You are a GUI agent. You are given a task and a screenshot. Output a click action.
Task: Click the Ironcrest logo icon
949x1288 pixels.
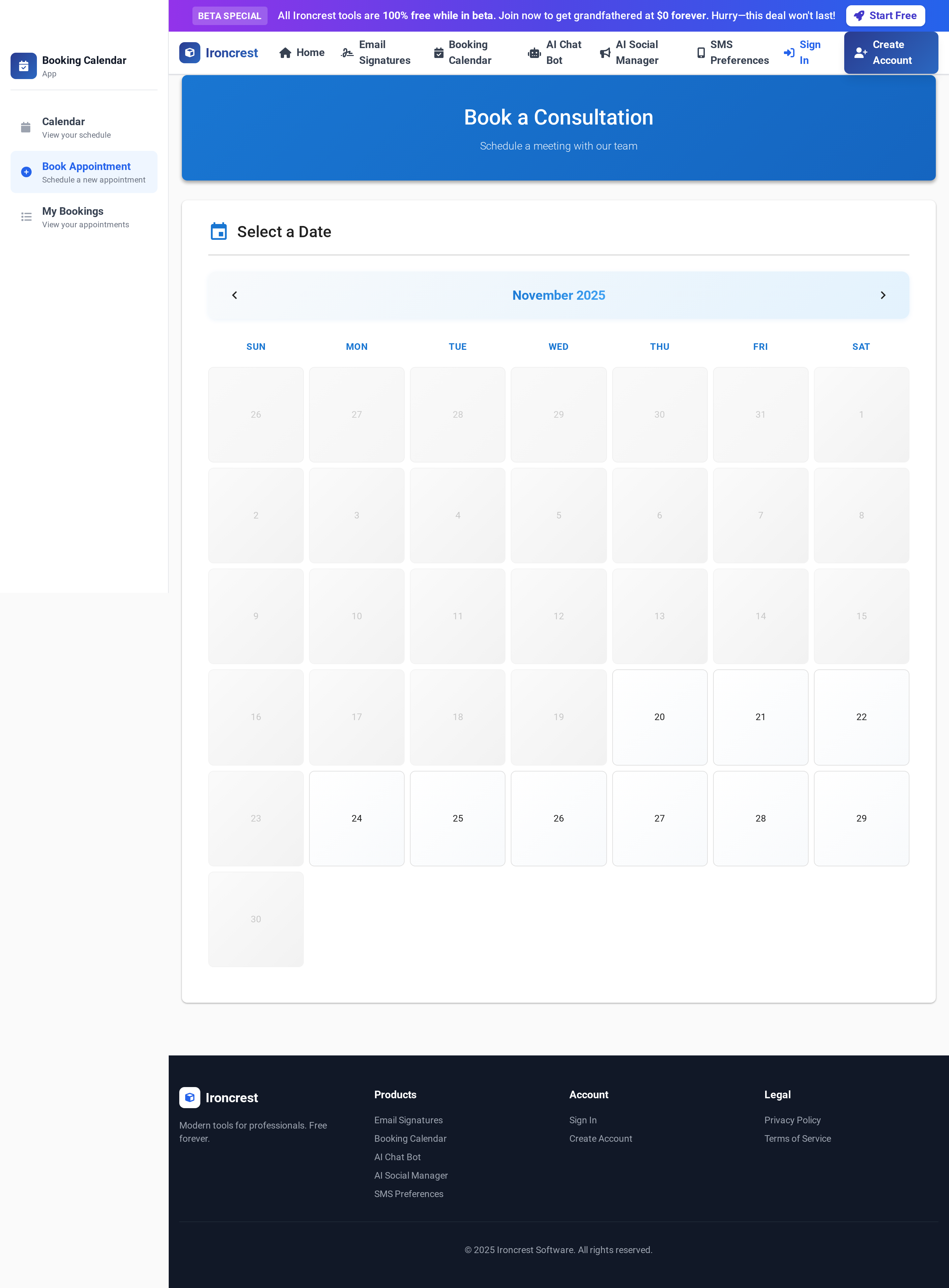click(189, 52)
